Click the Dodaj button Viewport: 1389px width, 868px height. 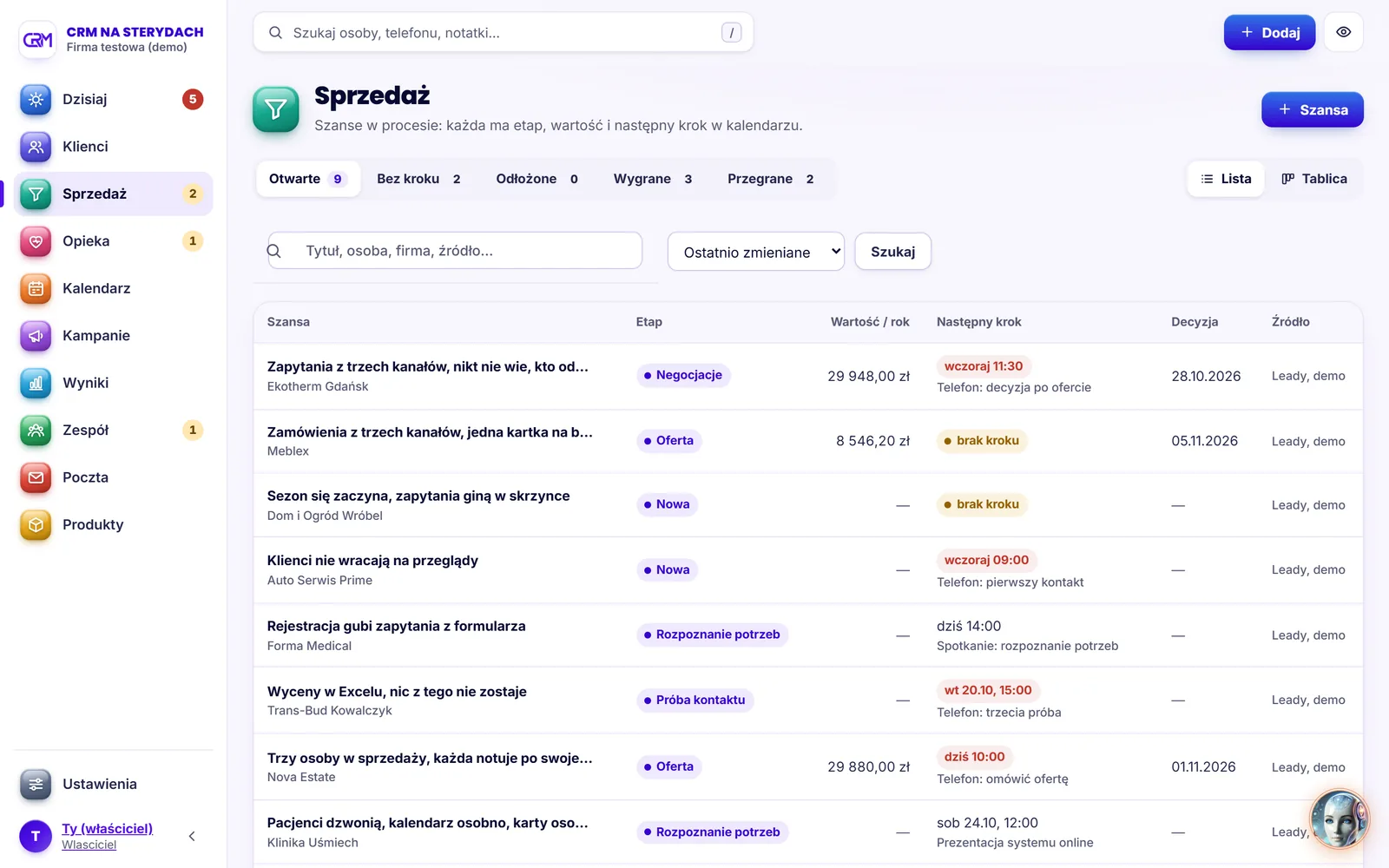click(1269, 32)
